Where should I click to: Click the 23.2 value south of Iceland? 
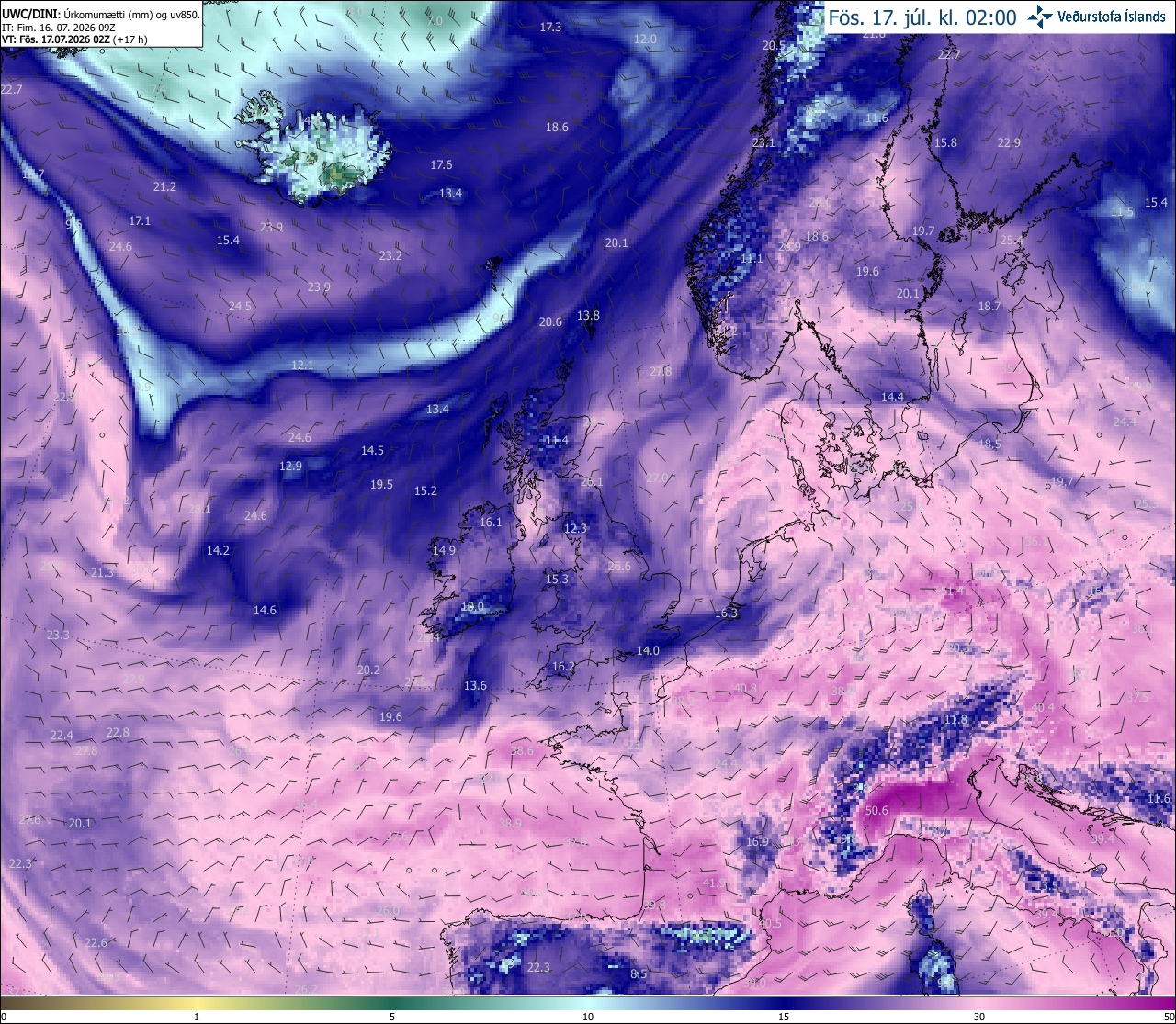(390, 255)
